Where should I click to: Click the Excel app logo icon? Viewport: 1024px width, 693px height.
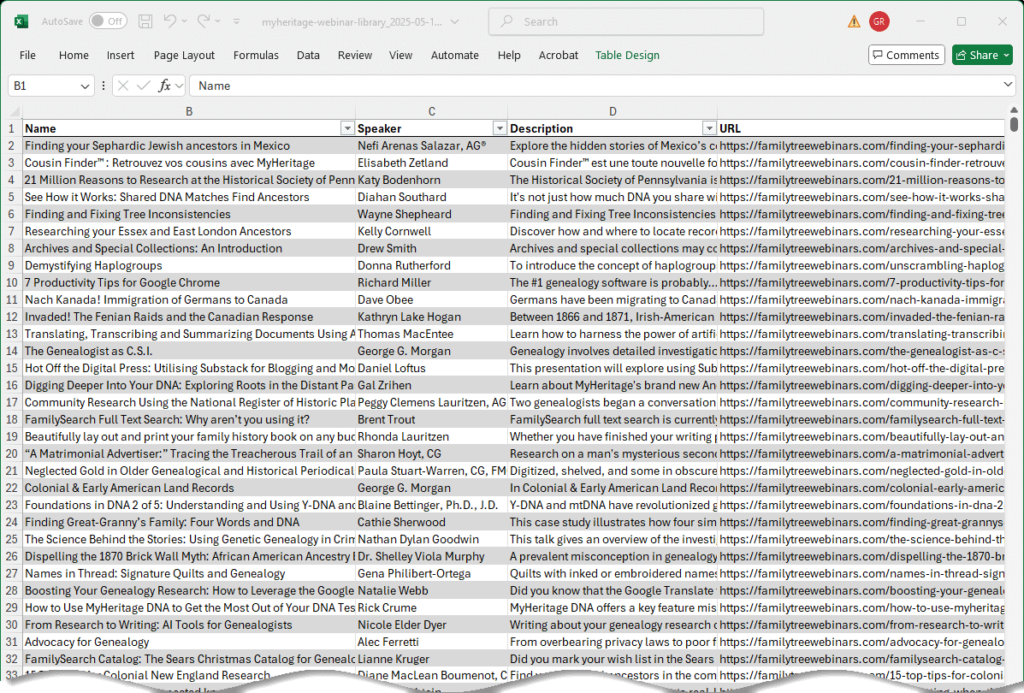coord(22,21)
